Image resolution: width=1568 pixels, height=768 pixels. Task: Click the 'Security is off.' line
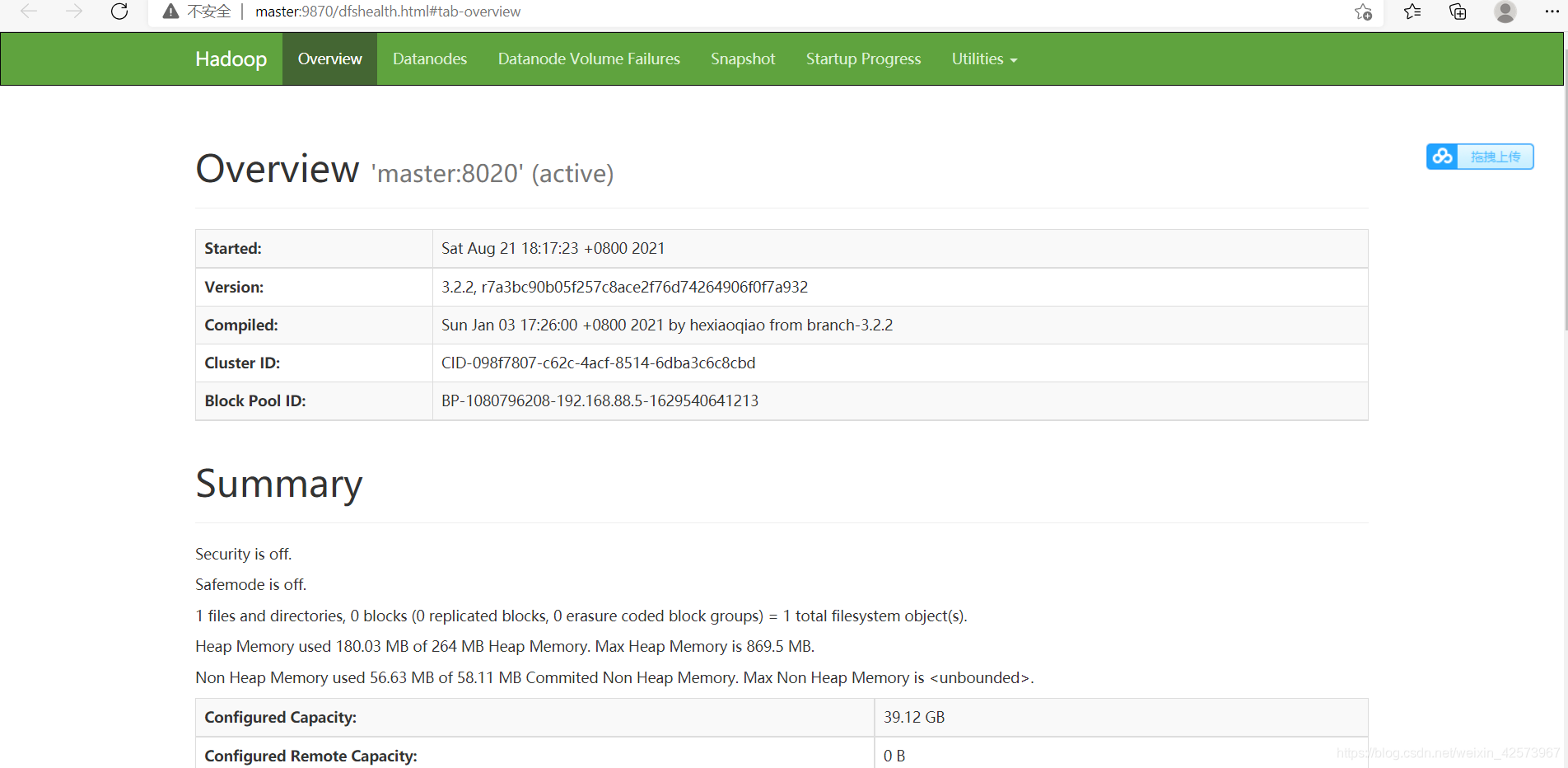pyautogui.click(x=244, y=554)
